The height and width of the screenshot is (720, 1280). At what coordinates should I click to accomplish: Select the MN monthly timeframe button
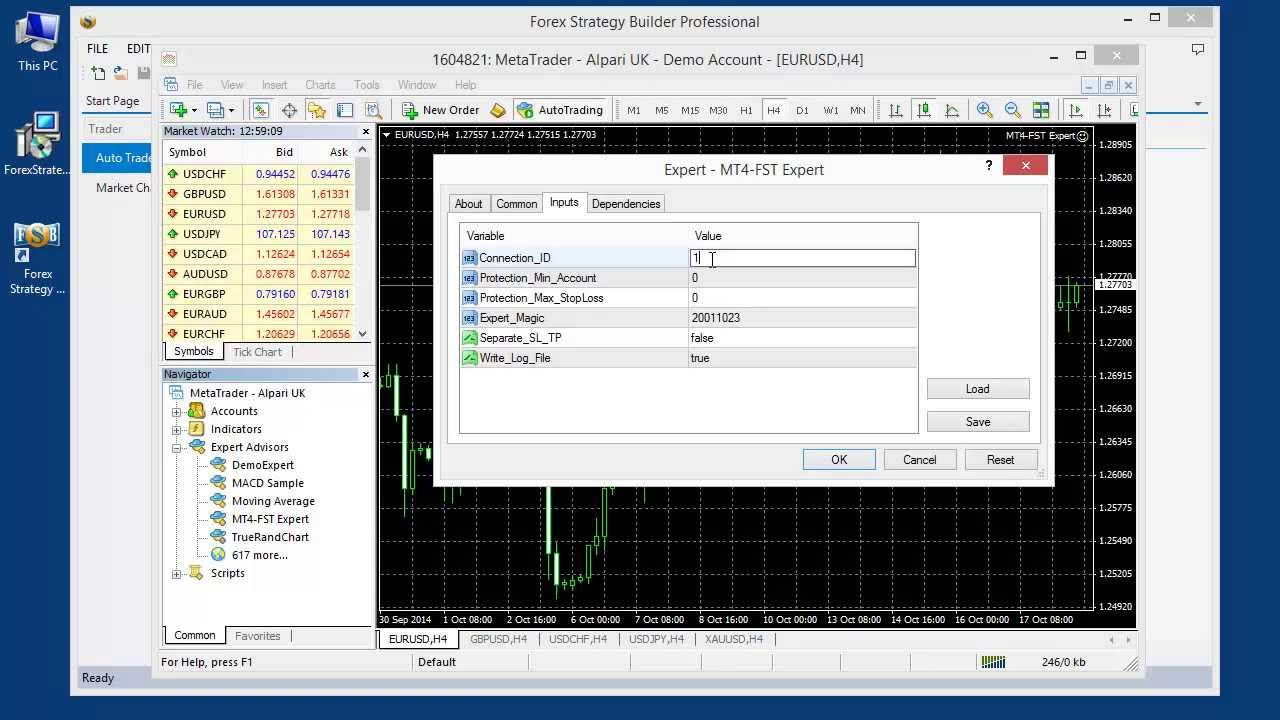[x=858, y=110]
